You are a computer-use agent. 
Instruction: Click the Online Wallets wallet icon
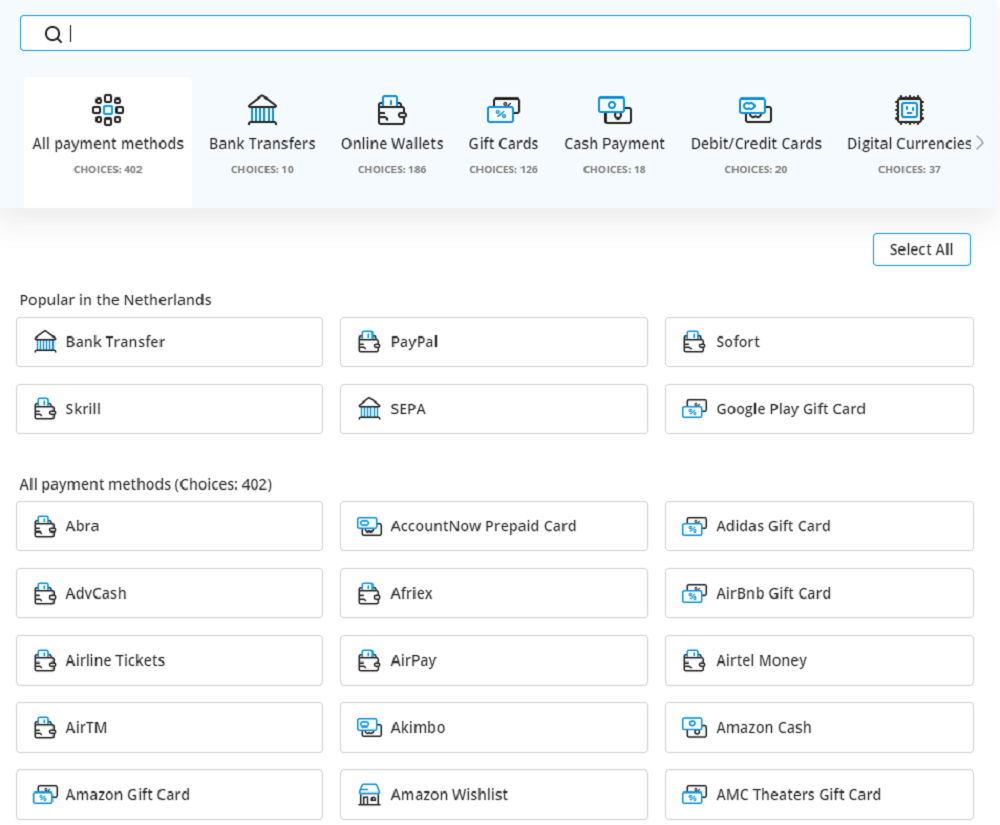(392, 110)
